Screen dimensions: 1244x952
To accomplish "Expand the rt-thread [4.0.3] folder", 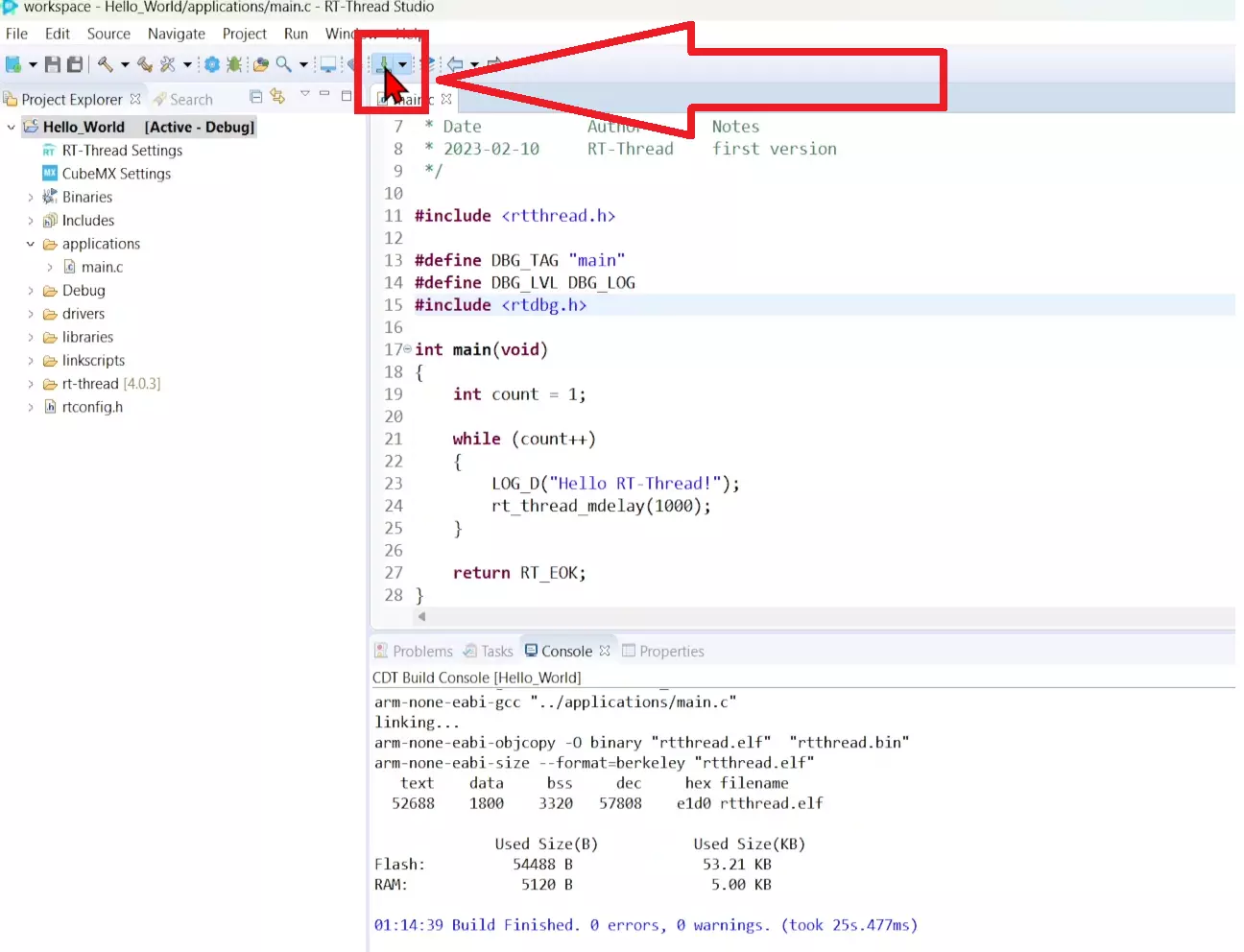I will [31, 384].
